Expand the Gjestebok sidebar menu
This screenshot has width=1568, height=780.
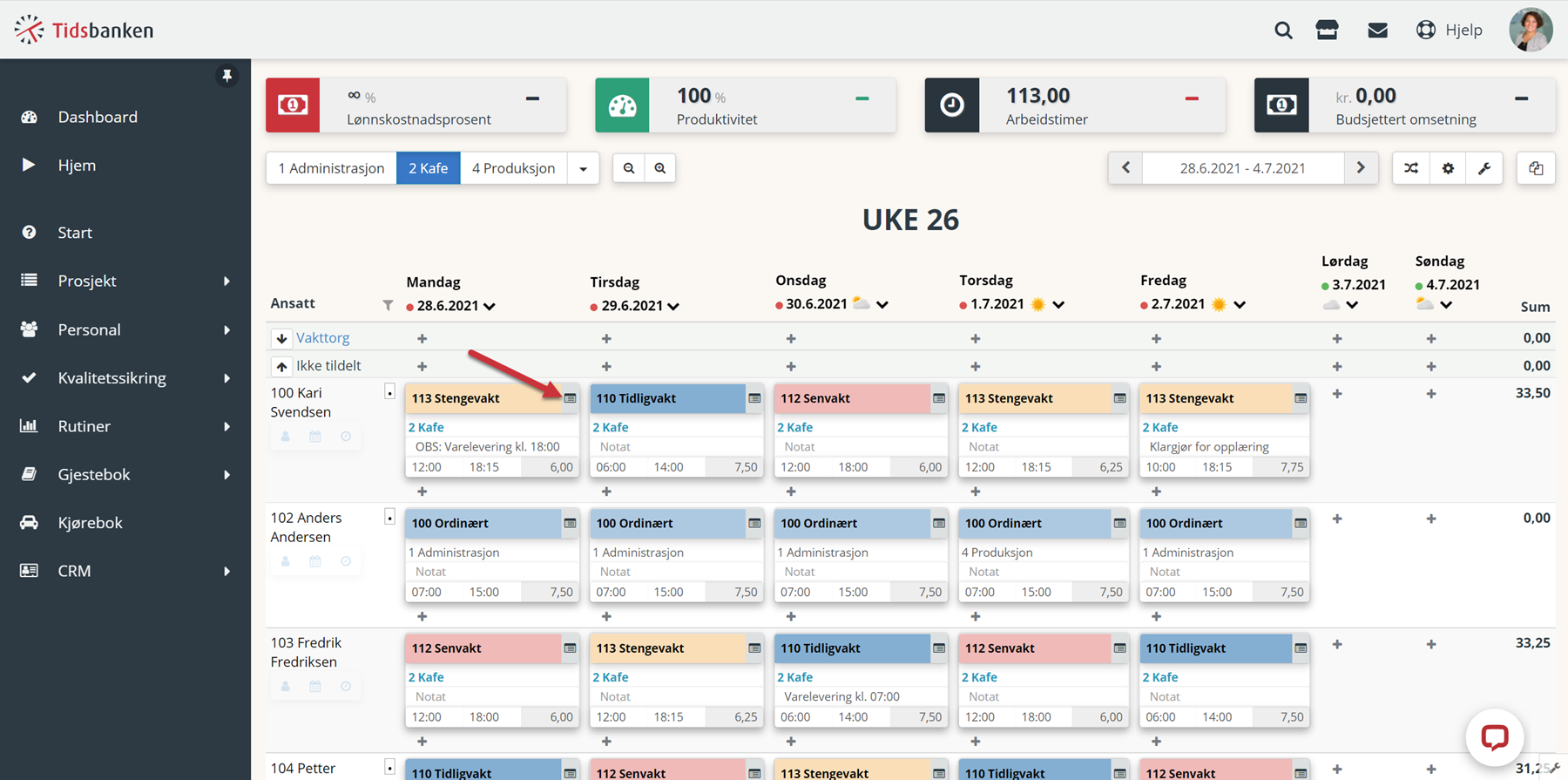click(125, 474)
